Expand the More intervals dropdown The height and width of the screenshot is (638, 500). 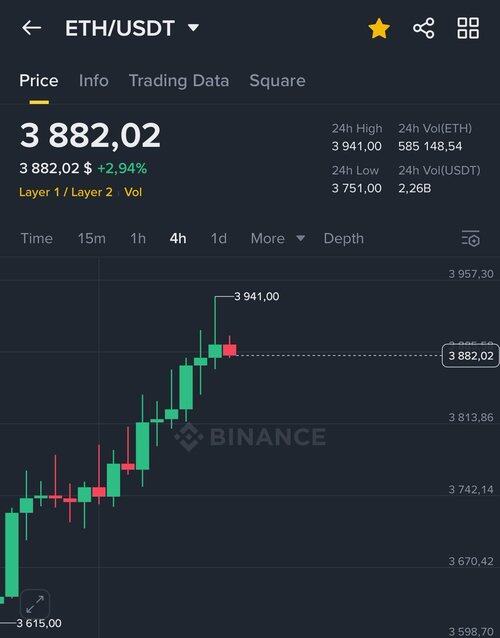tap(278, 238)
